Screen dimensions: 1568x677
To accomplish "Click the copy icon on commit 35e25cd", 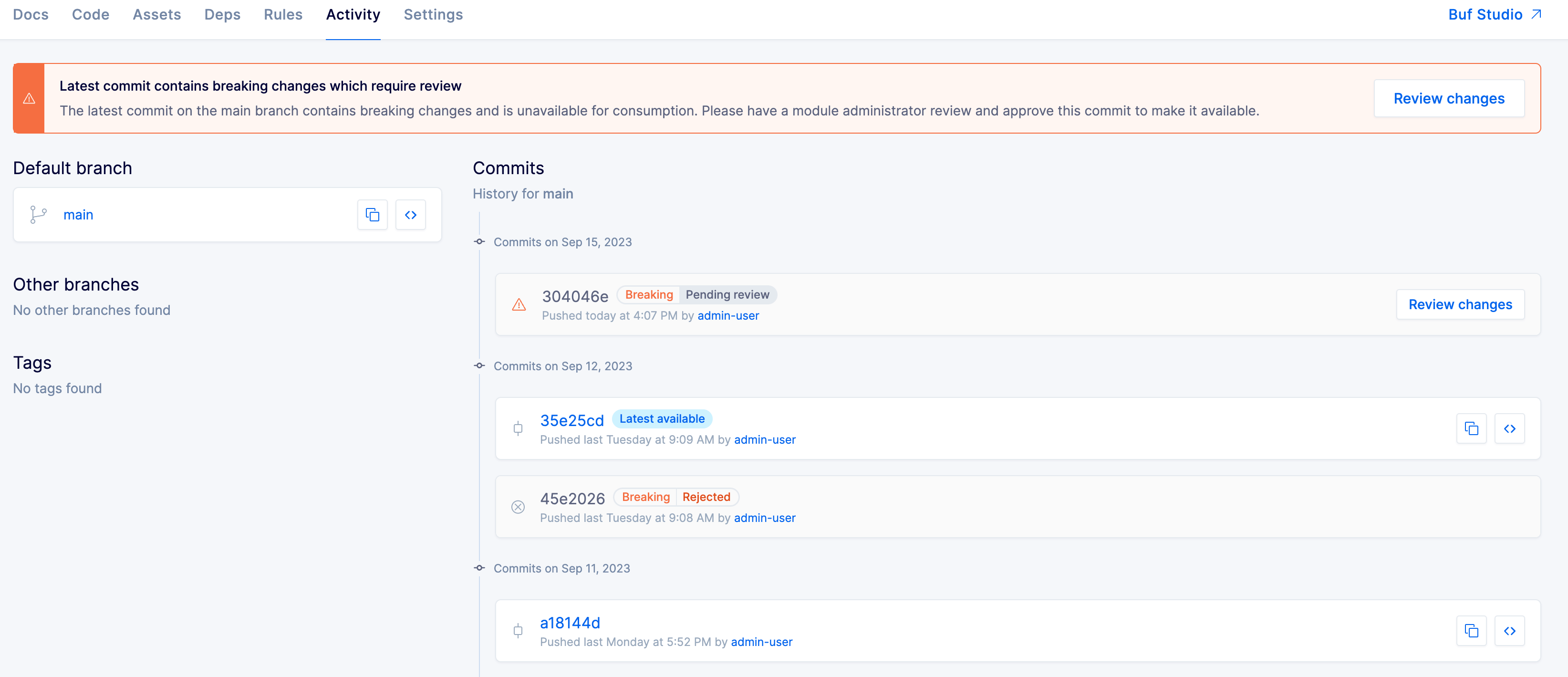I will click(1472, 428).
